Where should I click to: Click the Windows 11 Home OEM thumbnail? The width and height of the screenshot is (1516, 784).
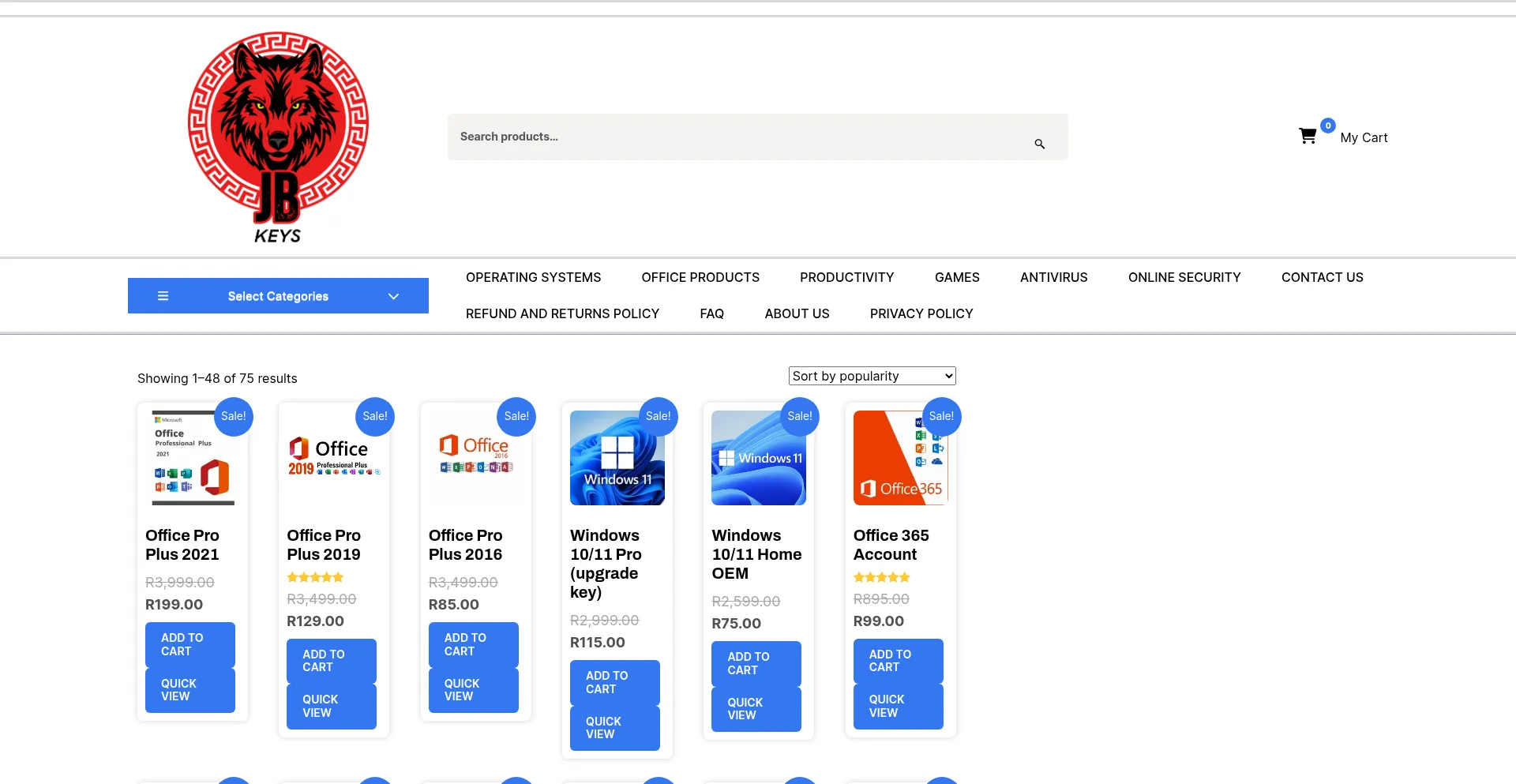[x=759, y=458]
